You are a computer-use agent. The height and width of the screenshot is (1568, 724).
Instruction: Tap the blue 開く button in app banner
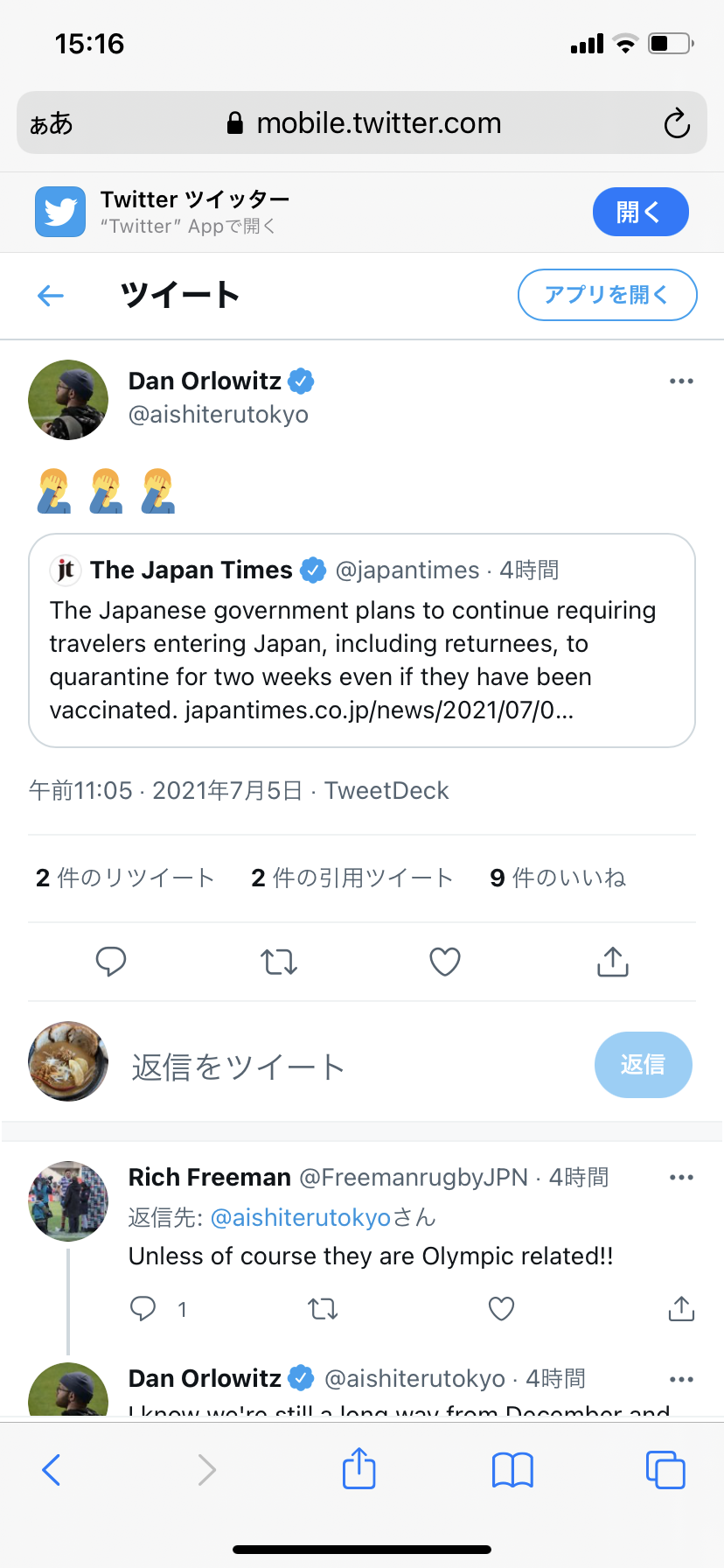640,212
